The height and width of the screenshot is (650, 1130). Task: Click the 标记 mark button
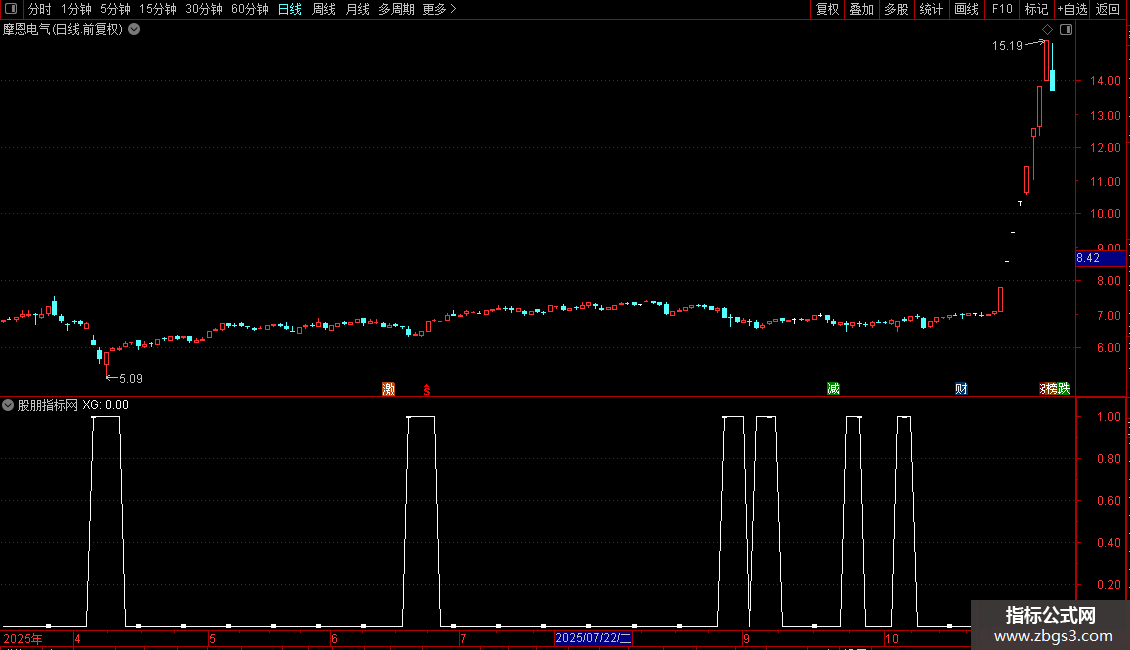1036,9
